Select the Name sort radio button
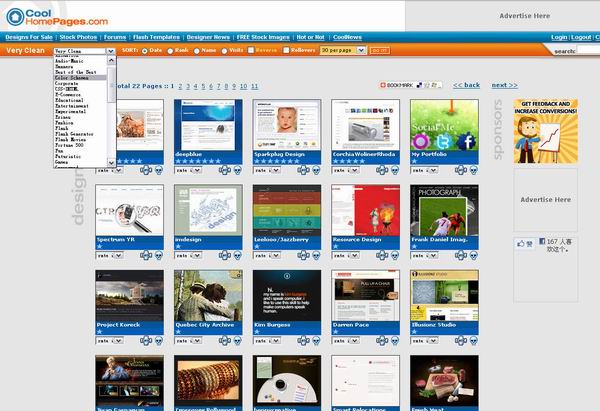600x411 pixels. 197,51
